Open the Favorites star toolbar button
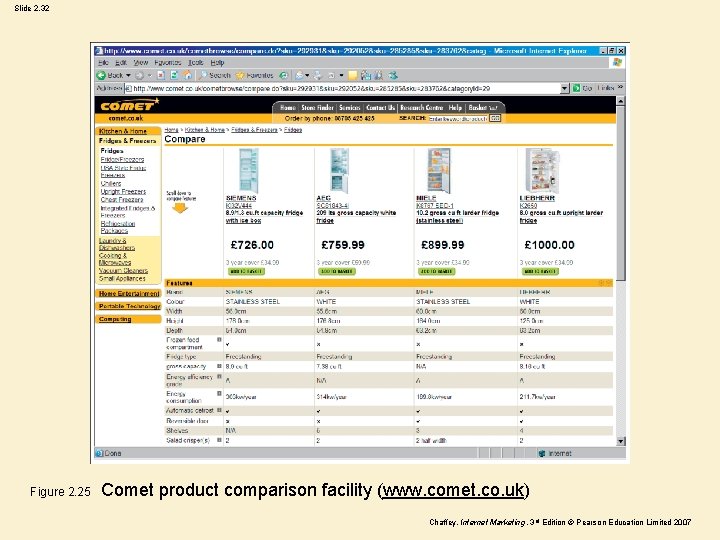720x540 pixels. click(x=254, y=75)
